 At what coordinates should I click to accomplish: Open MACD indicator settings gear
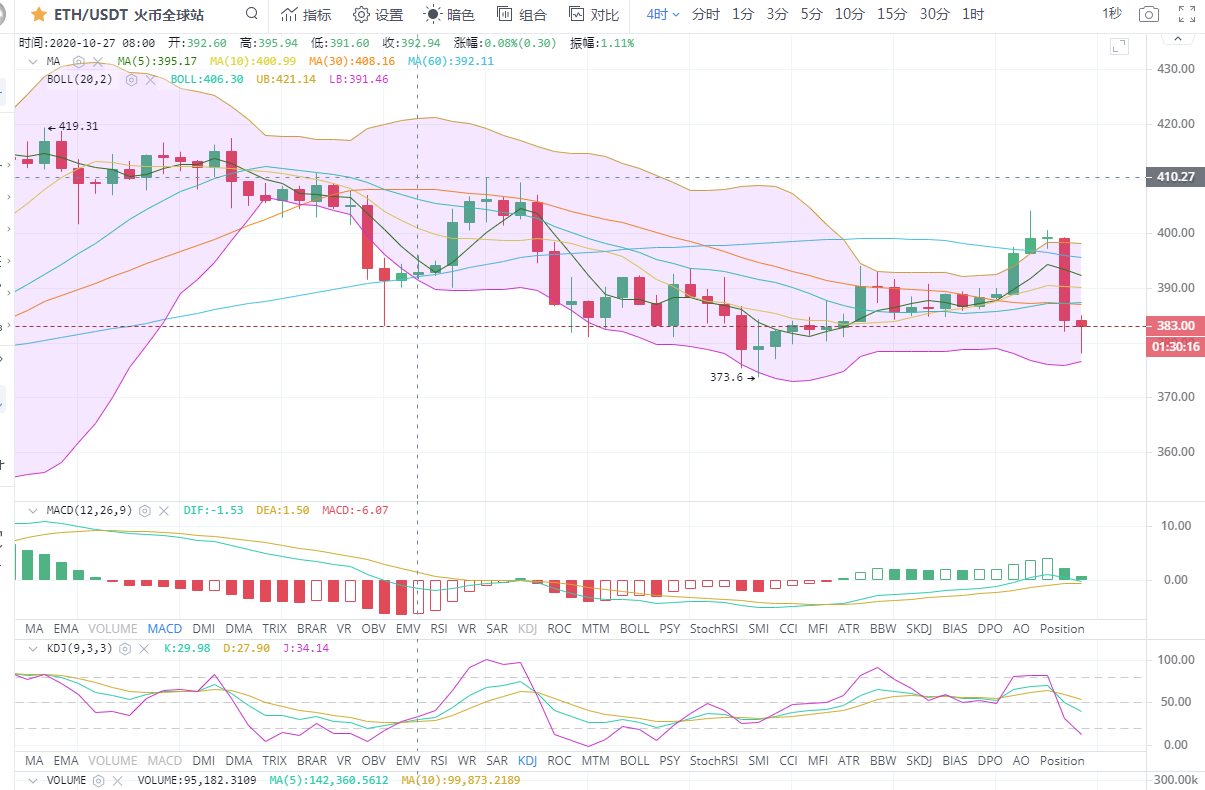click(x=145, y=510)
